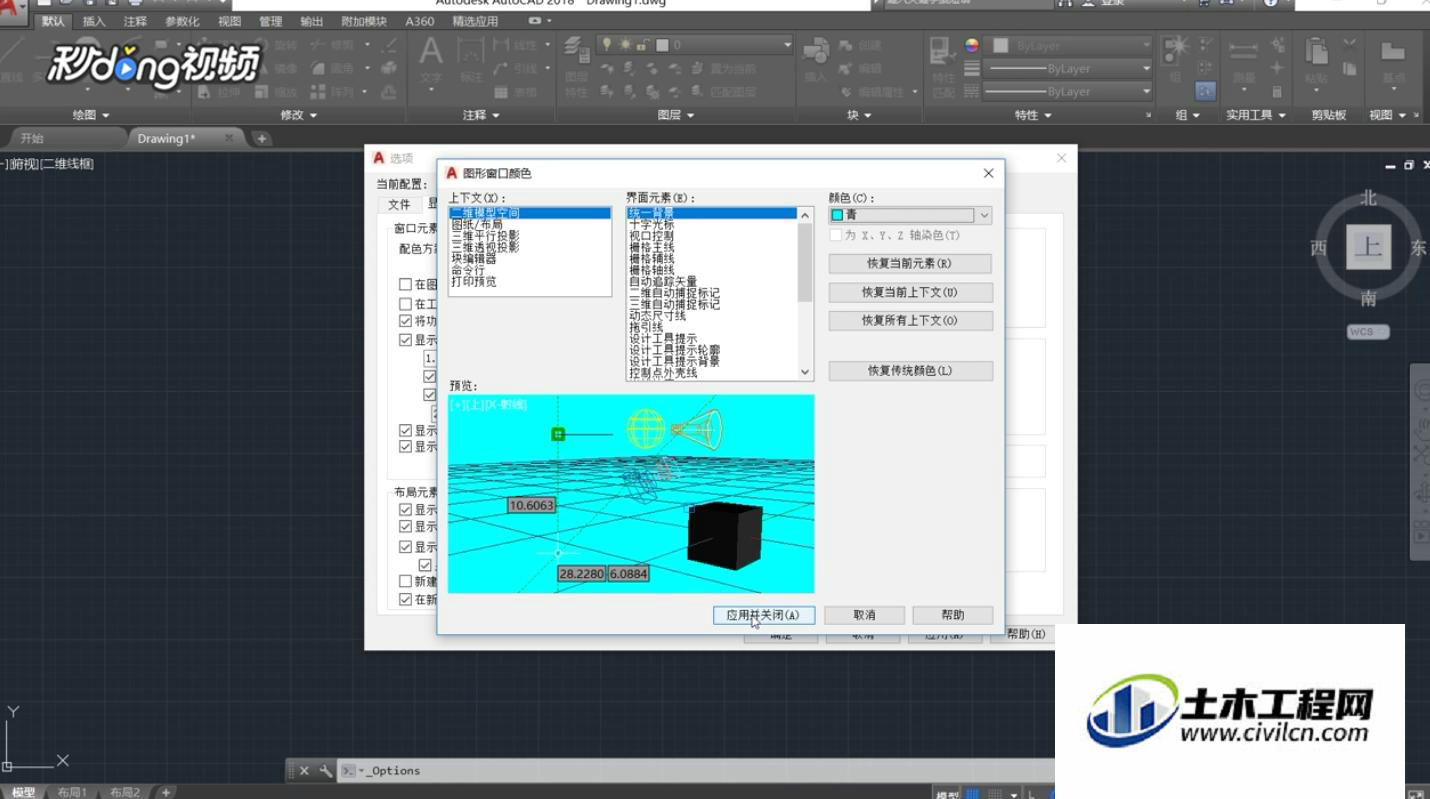Click ViewCube top face 上
This screenshot has width=1430, height=799.
(x=1367, y=247)
